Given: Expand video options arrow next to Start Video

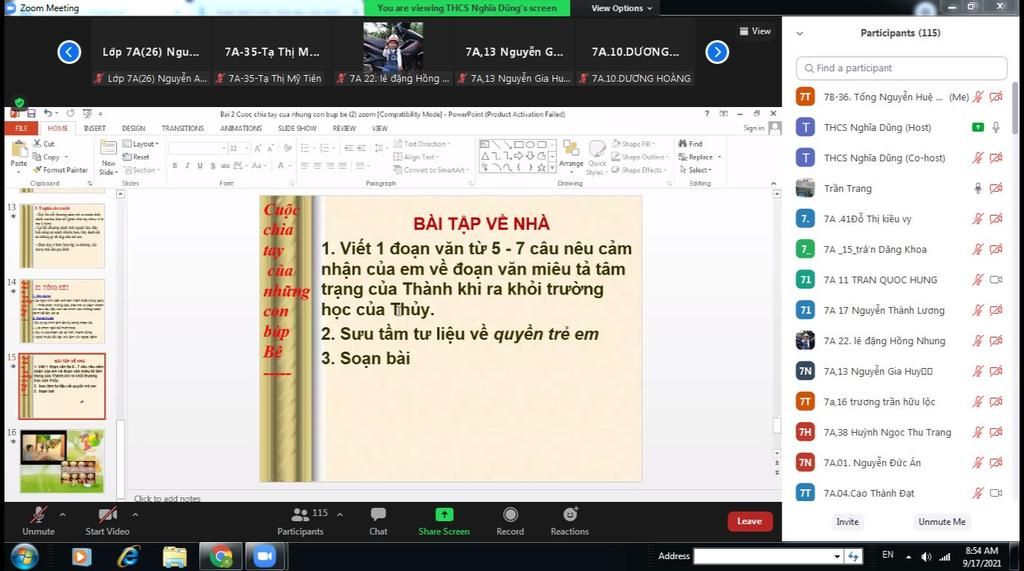Looking at the screenshot, I should click(x=135, y=515).
